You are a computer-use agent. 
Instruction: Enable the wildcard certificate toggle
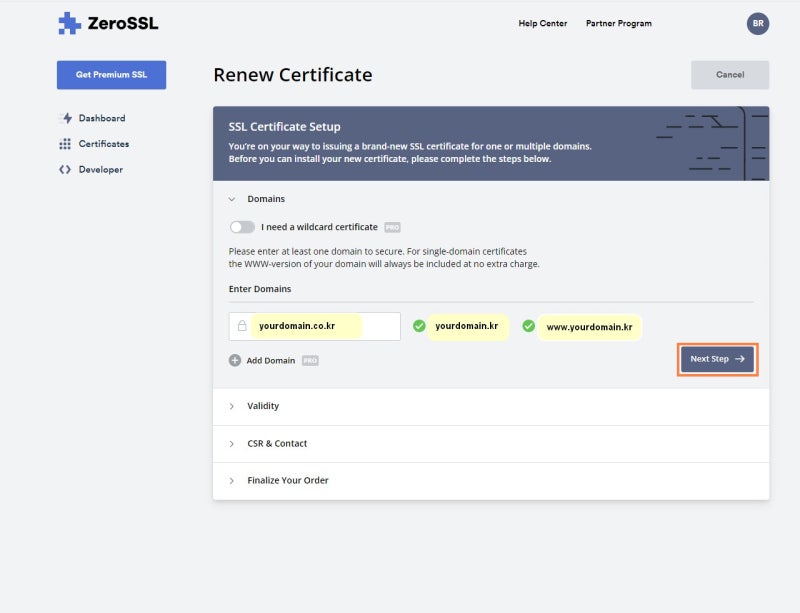[242, 227]
